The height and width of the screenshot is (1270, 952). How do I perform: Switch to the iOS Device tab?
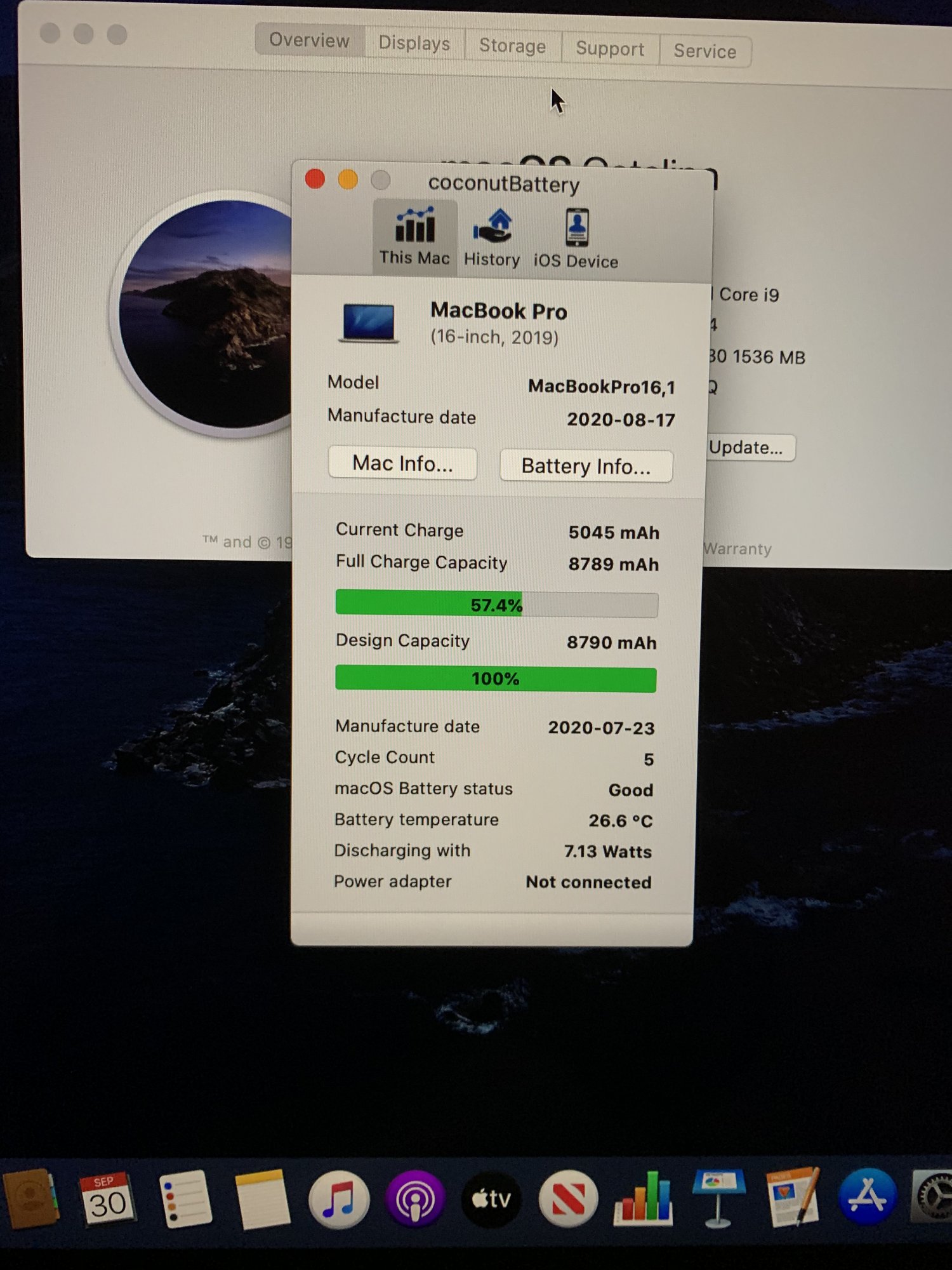[576, 239]
